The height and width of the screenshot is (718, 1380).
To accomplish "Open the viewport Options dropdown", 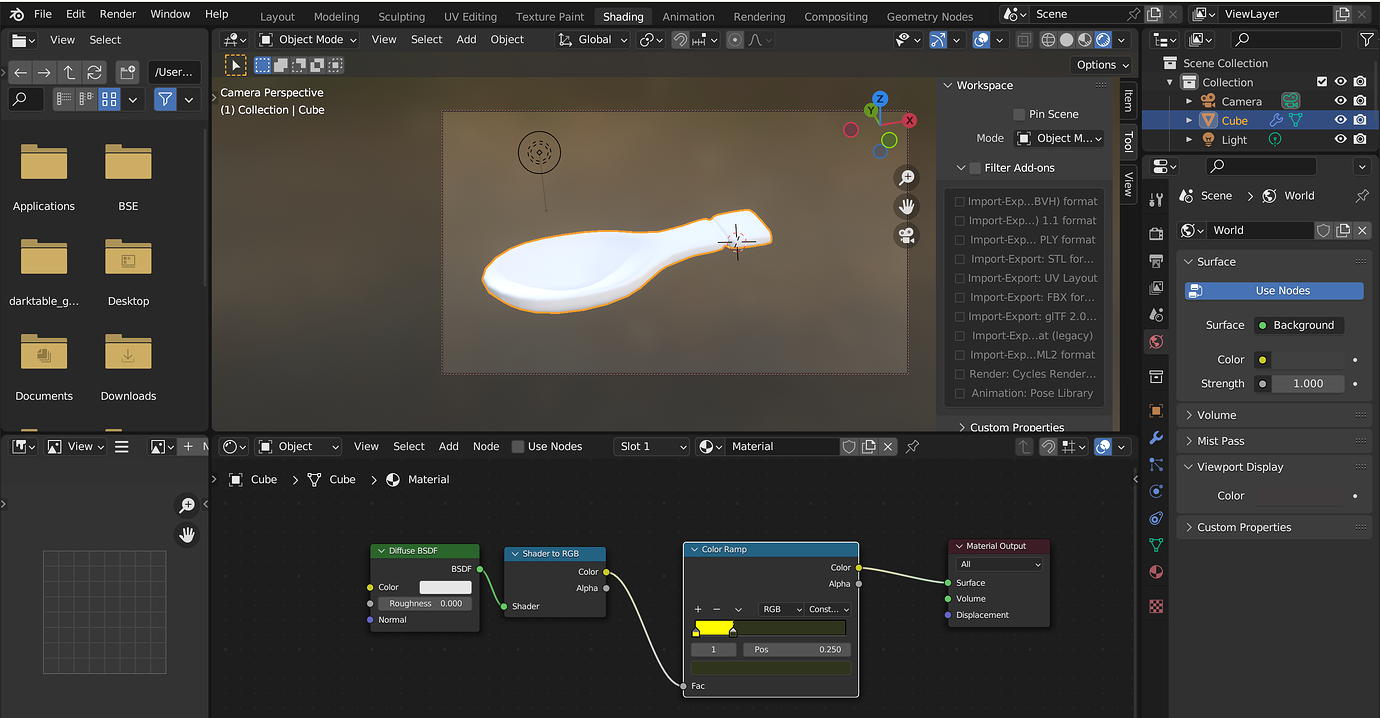I will point(1103,65).
